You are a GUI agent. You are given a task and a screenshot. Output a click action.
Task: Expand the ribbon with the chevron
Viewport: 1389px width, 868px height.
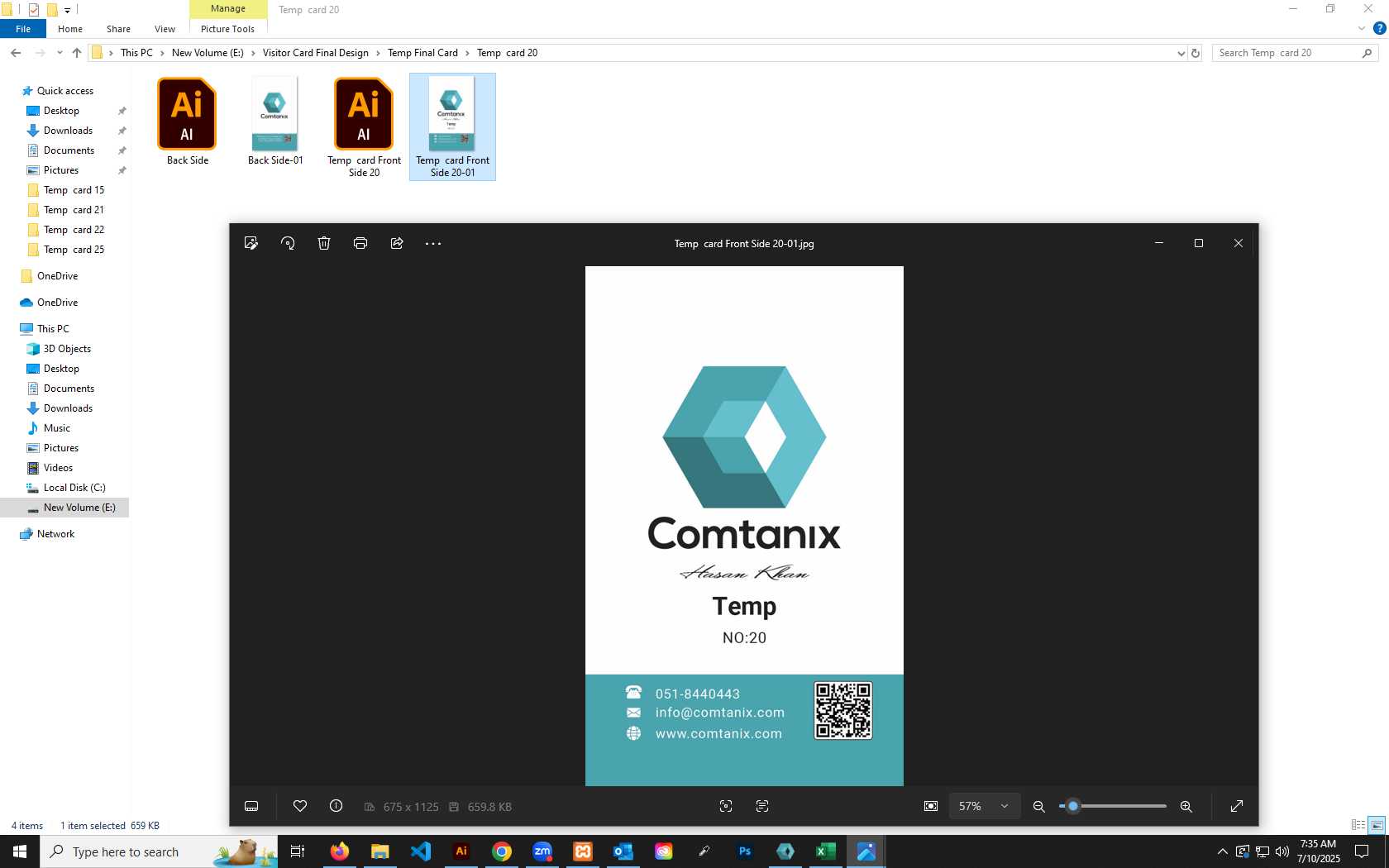pos(1362,29)
